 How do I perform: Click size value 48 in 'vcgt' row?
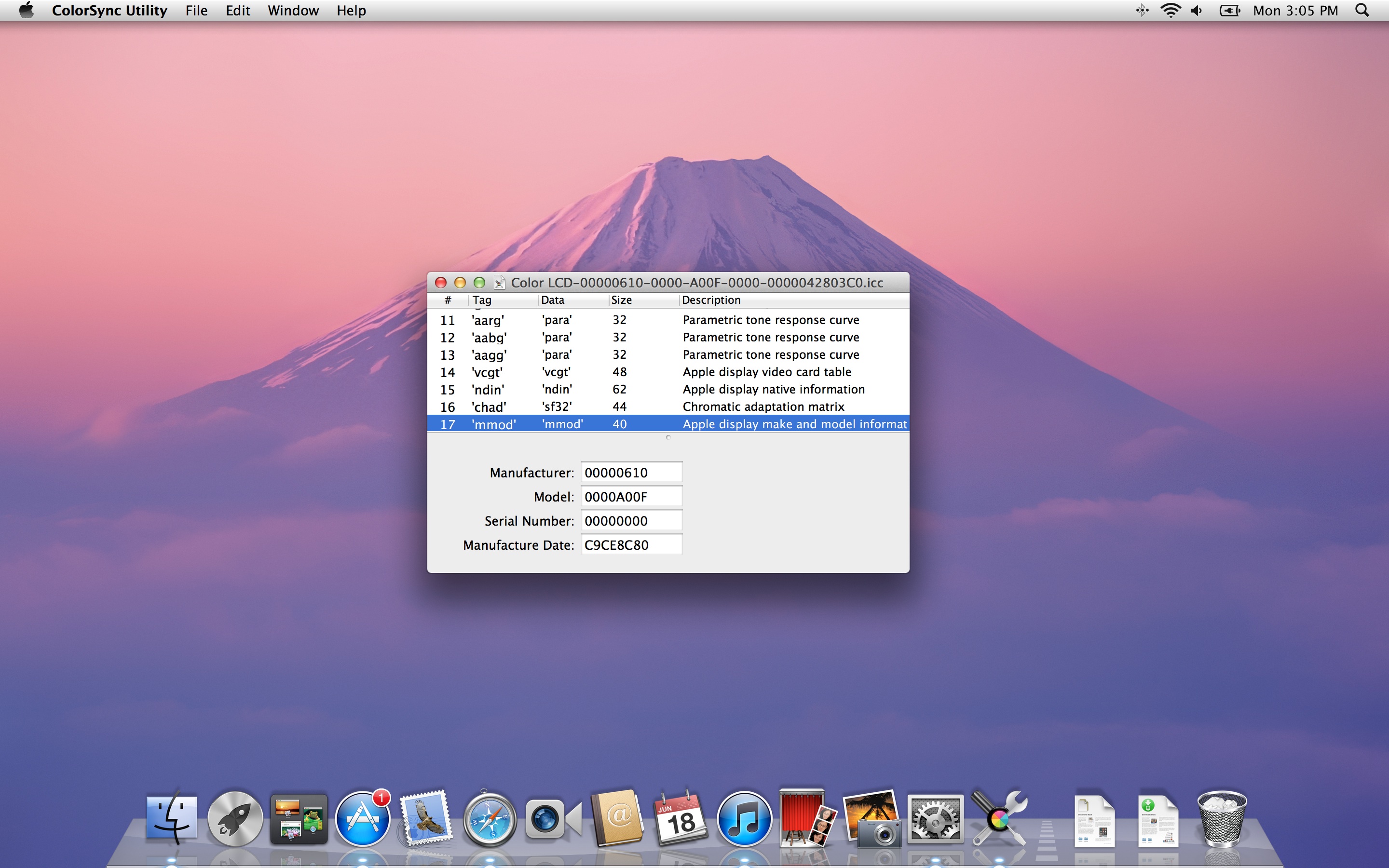(619, 372)
